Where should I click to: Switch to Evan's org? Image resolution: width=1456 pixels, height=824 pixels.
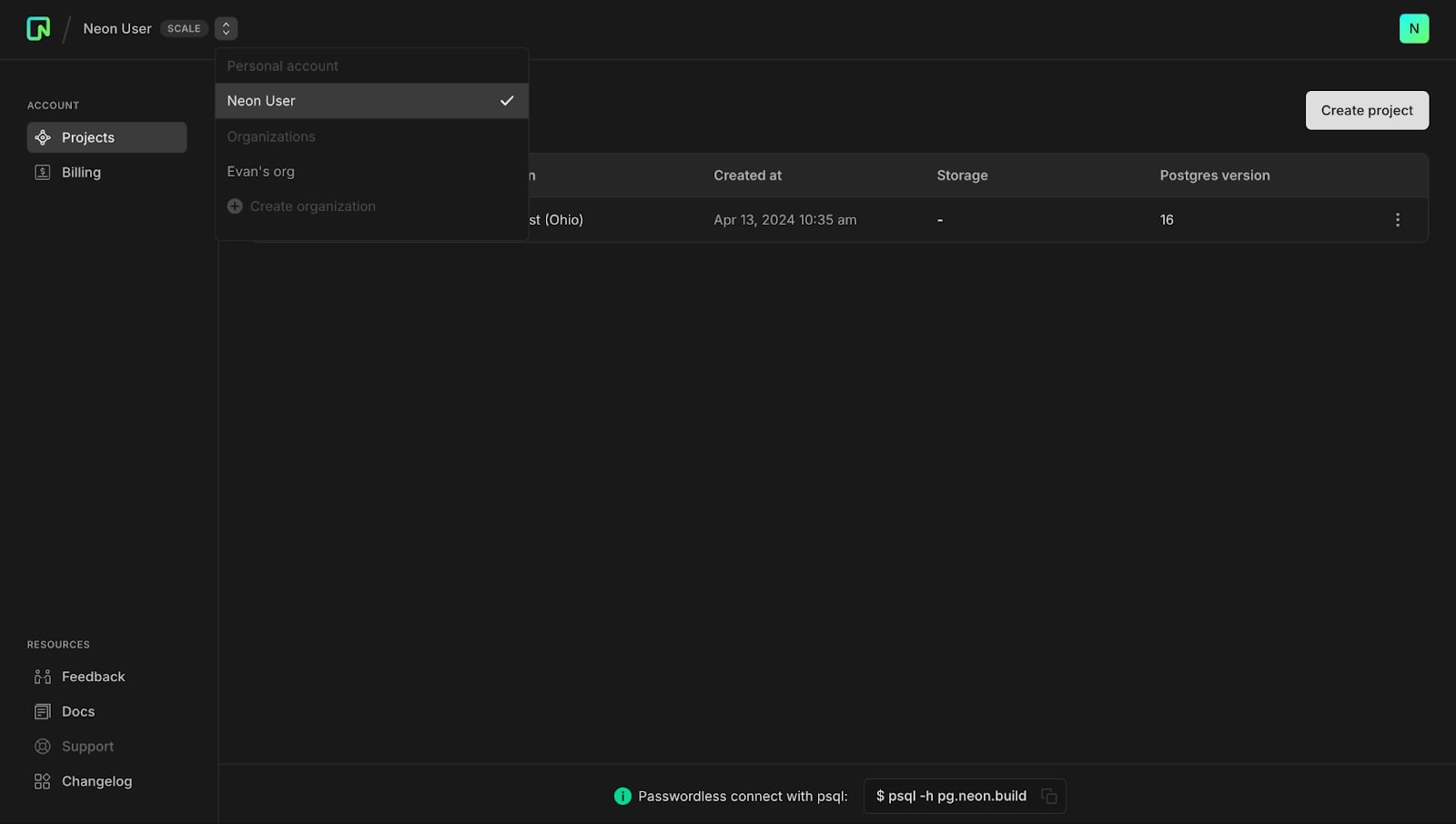pos(261,172)
